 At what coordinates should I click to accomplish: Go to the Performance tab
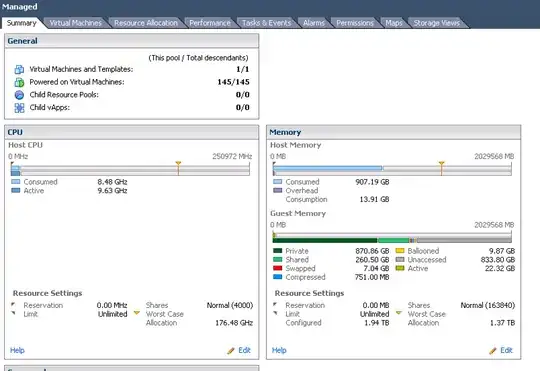(x=210, y=23)
